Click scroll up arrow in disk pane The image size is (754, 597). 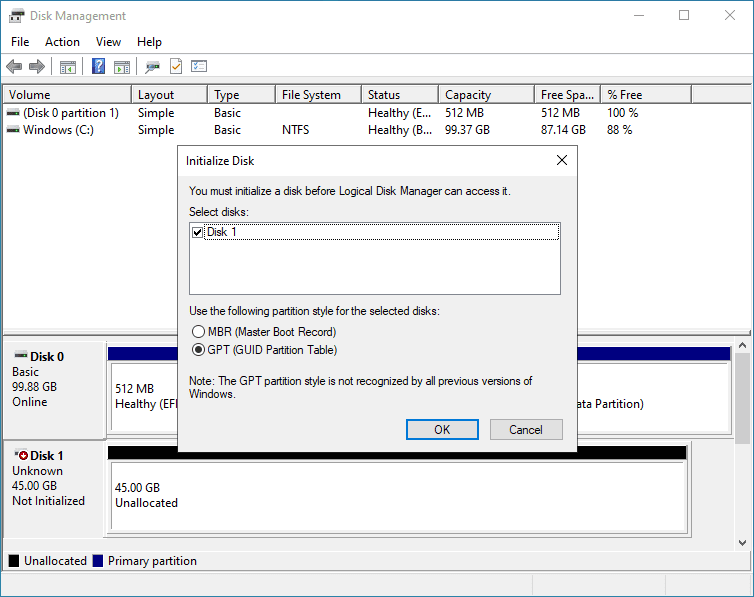[742, 346]
